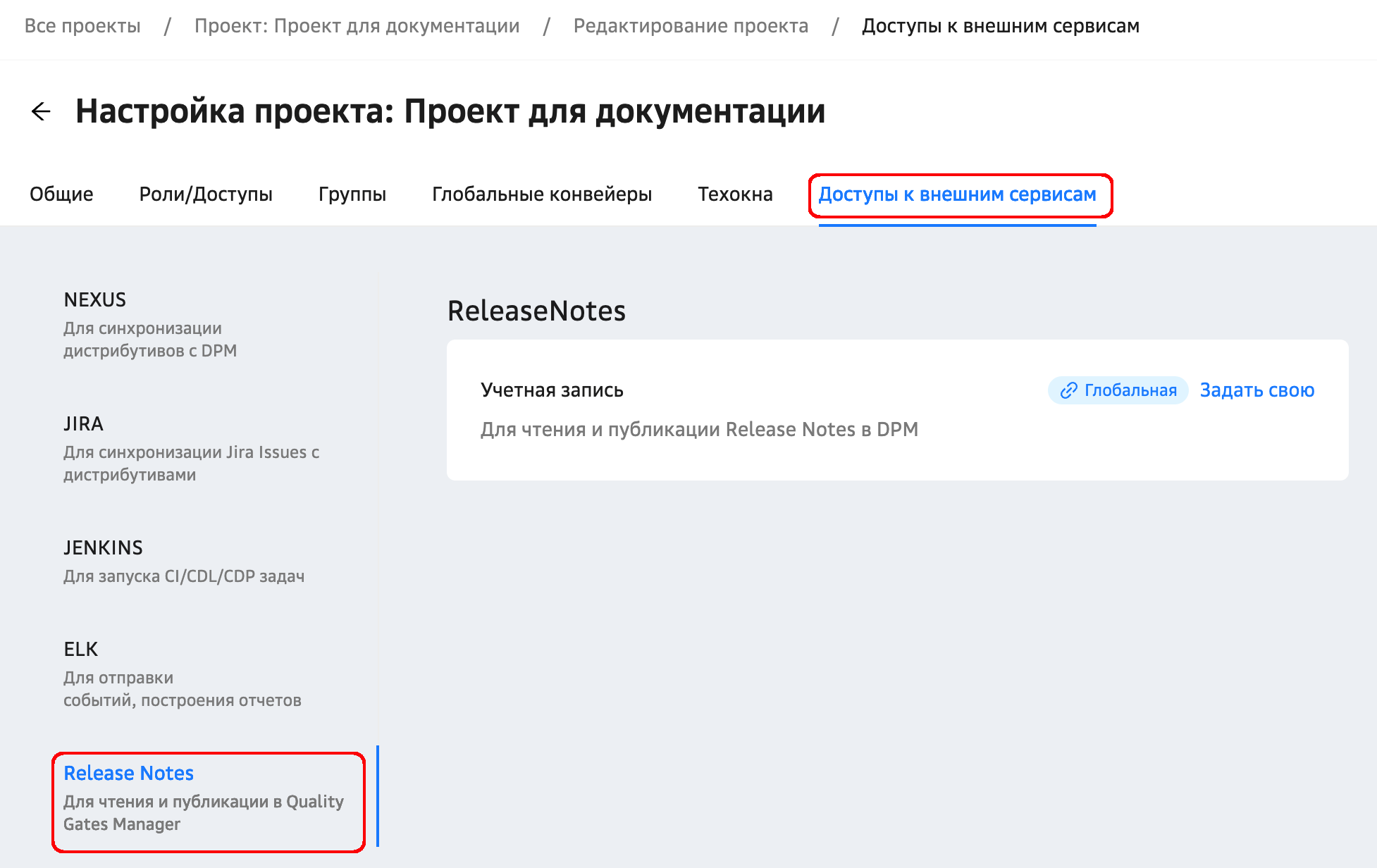
Task: Select Глобальные конвейеры tab
Action: (x=542, y=194)
